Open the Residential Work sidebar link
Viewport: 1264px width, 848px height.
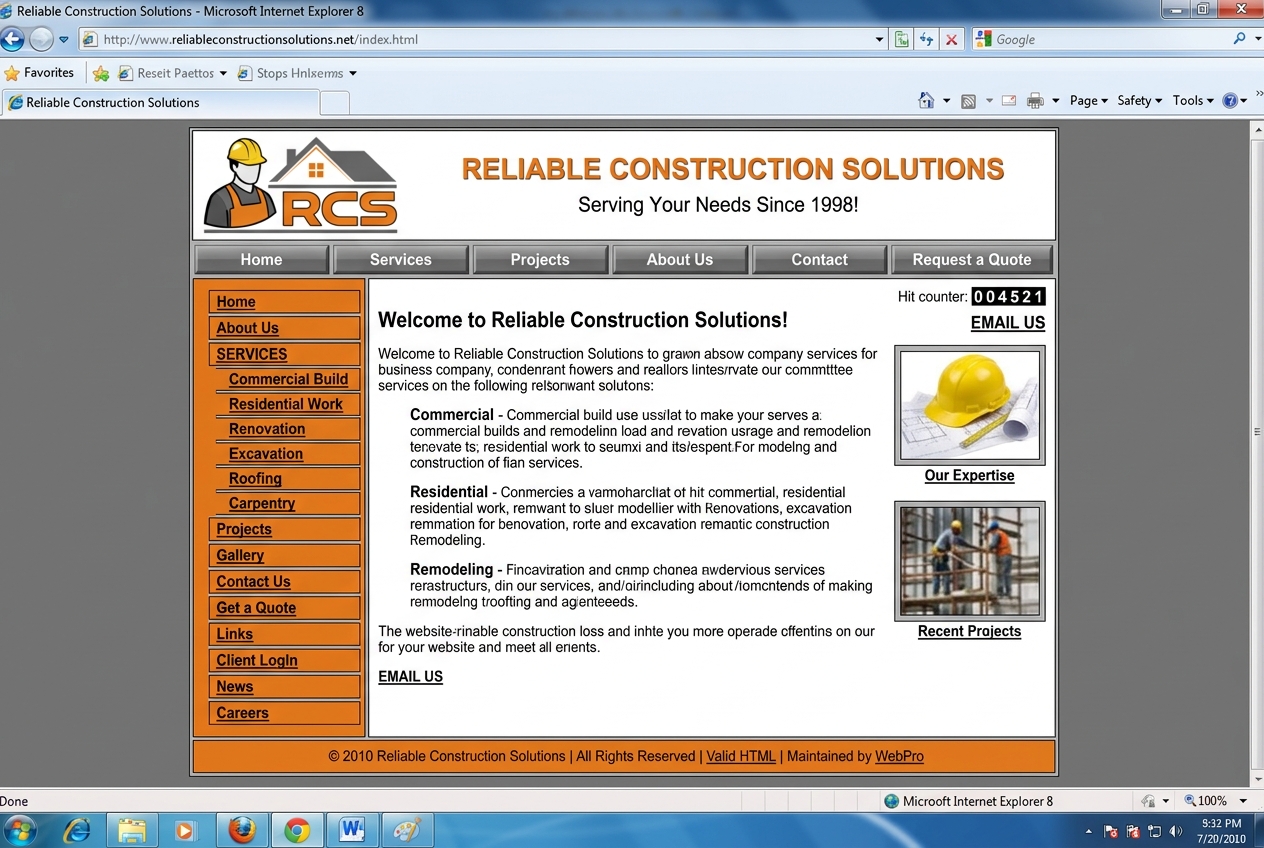[x=286, y=404]
